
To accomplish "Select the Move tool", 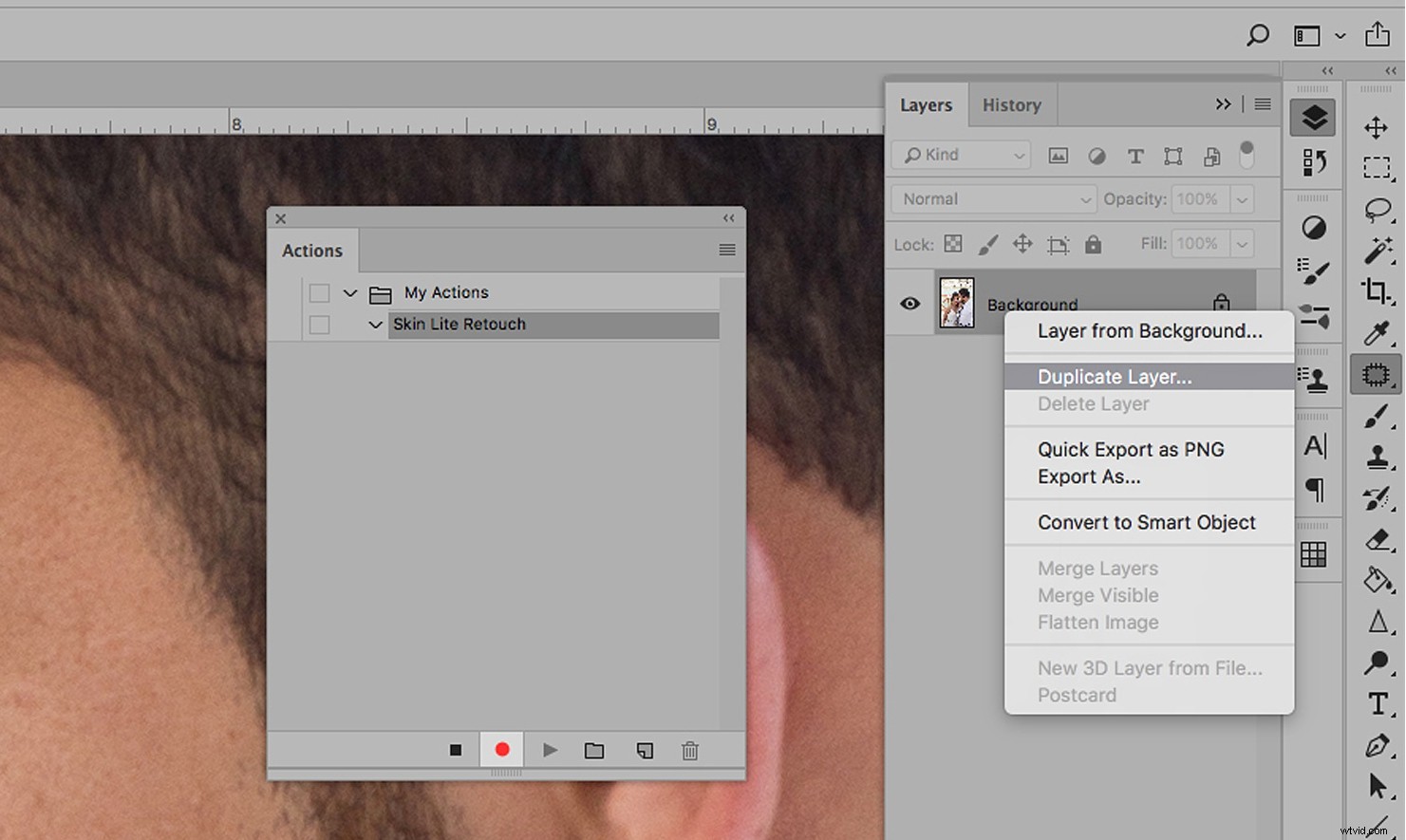I will [x=1376, y=127].
